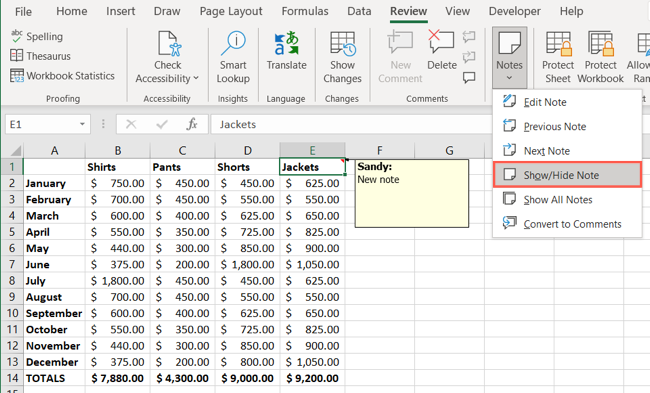Expand the Check Accessibility dropdown arrow
650x393 pixels.
[196, 78]
